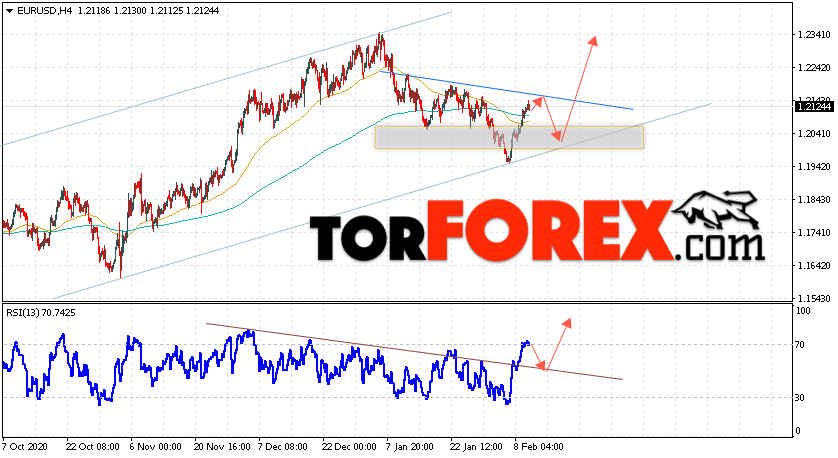Image resolution: width=838 pixels, height=458 pixels.
Task: Select the RSI 30 level label
Action: click(x=800, y=398)
